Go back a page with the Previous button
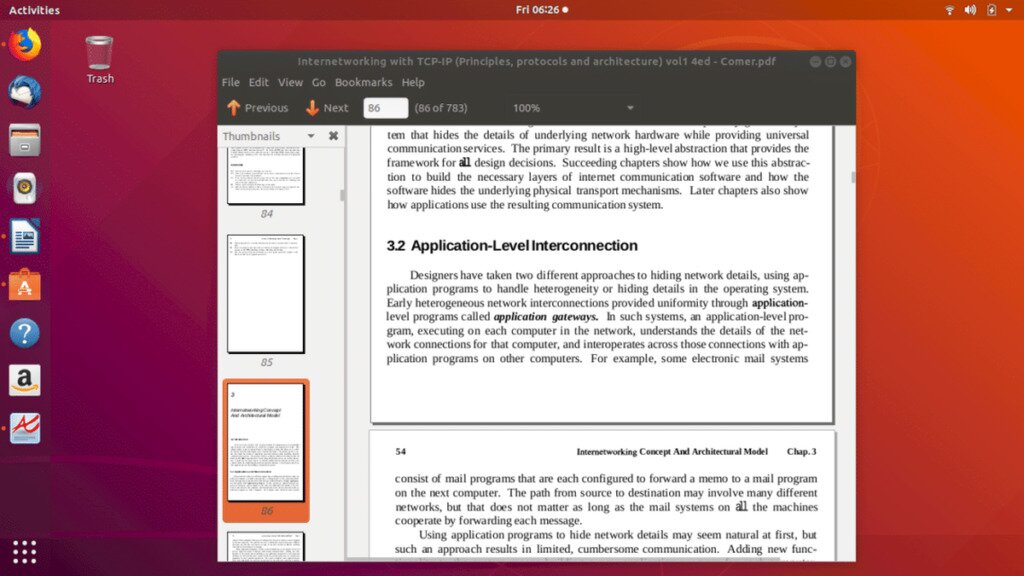 (x=260, y=107)
